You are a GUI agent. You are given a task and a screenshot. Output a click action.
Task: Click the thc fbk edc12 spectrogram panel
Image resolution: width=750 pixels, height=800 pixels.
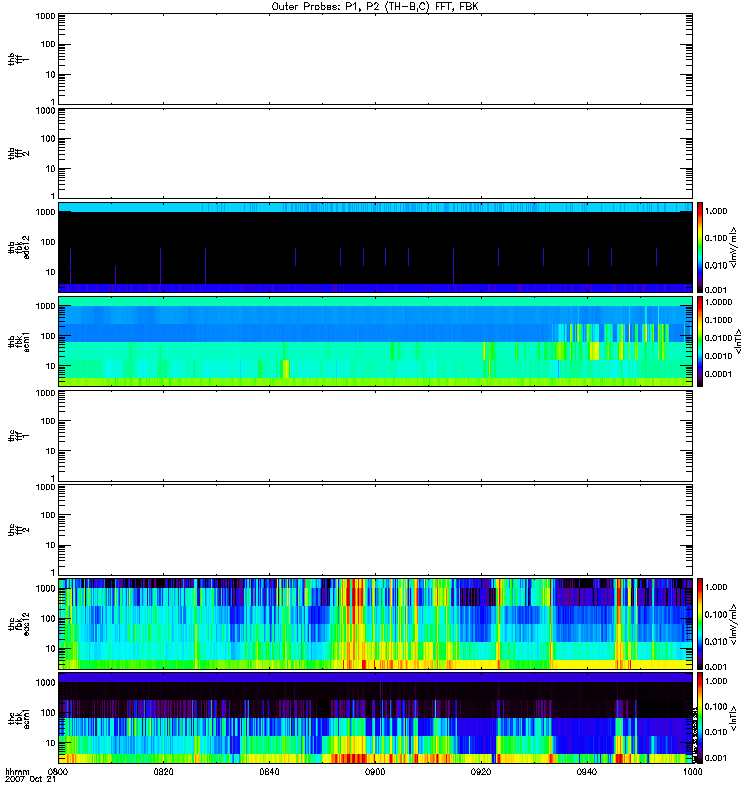tap(375, 623)
